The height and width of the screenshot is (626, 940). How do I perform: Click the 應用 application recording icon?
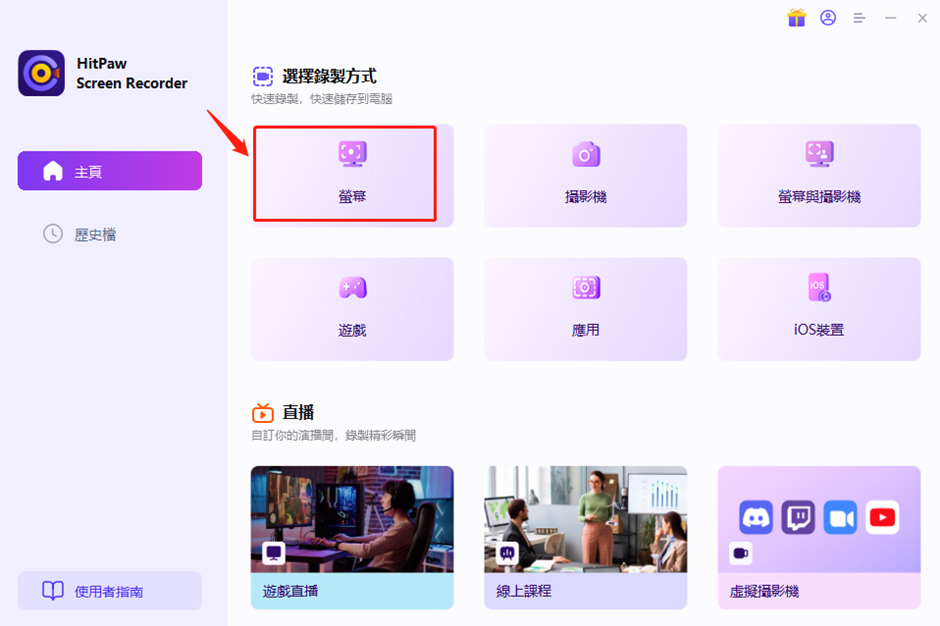[x=585, y=288]
